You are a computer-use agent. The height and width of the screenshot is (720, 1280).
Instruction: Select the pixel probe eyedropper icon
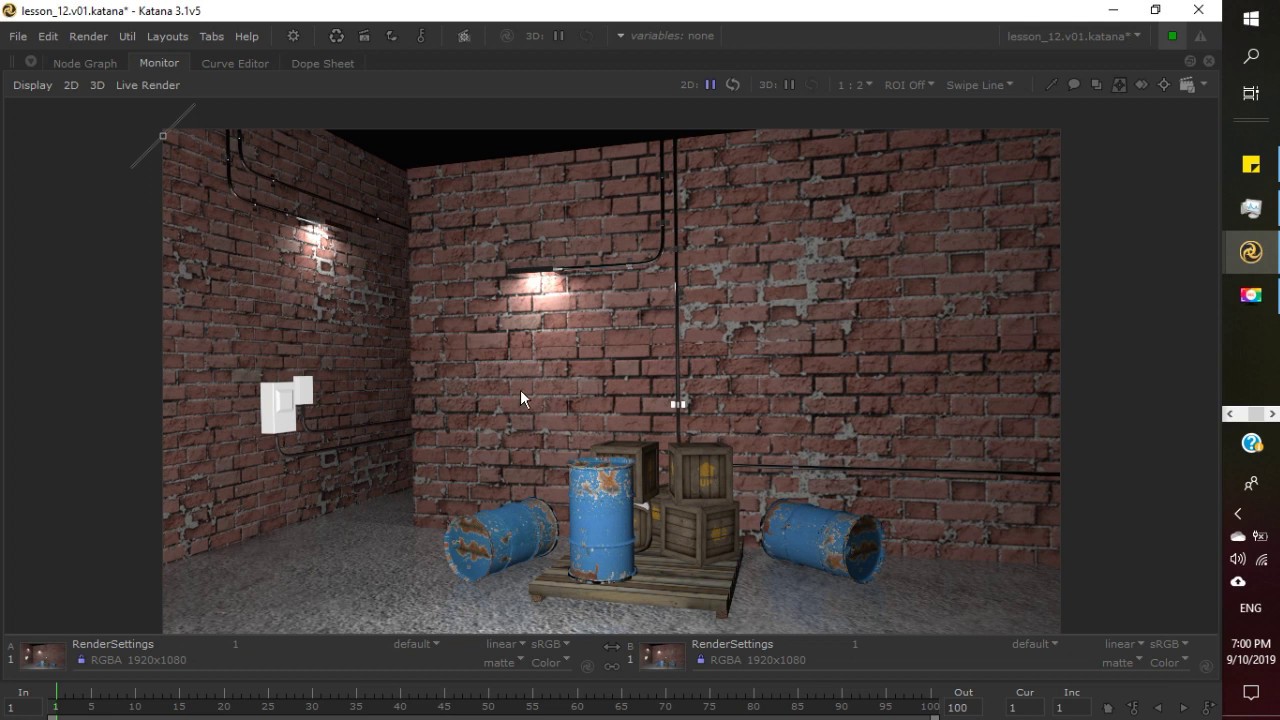1051,85
